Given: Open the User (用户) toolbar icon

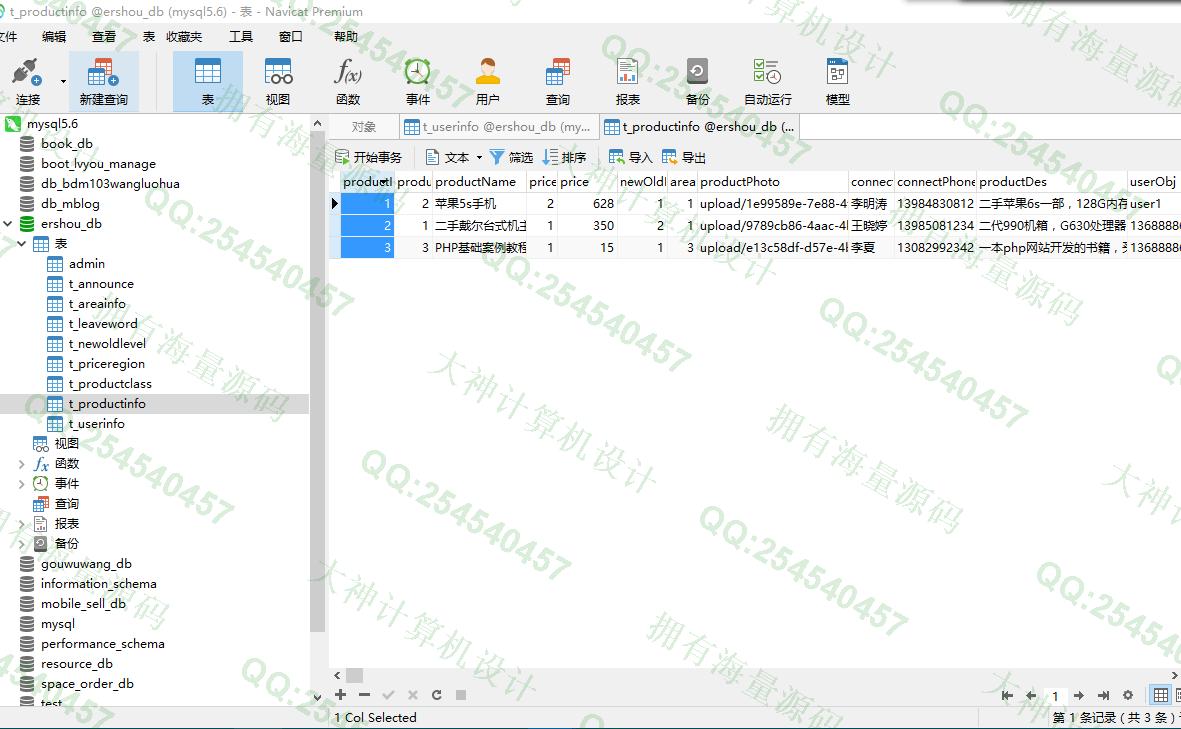Looking at the screenshot, I should pyautogui.click(x=487, y=81).
